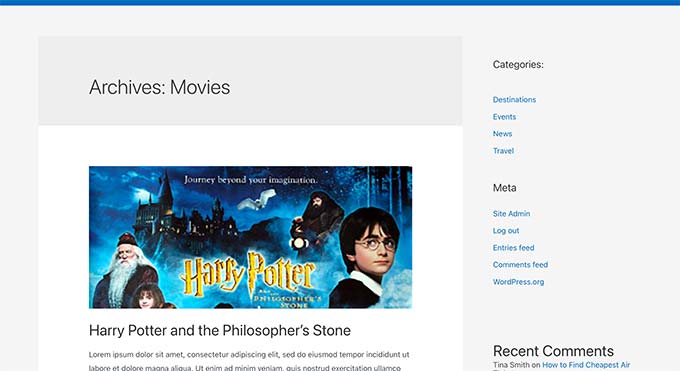Viewport: 680px width, 371px height.
Task: Select the News category link
Action: pos(502,134)
